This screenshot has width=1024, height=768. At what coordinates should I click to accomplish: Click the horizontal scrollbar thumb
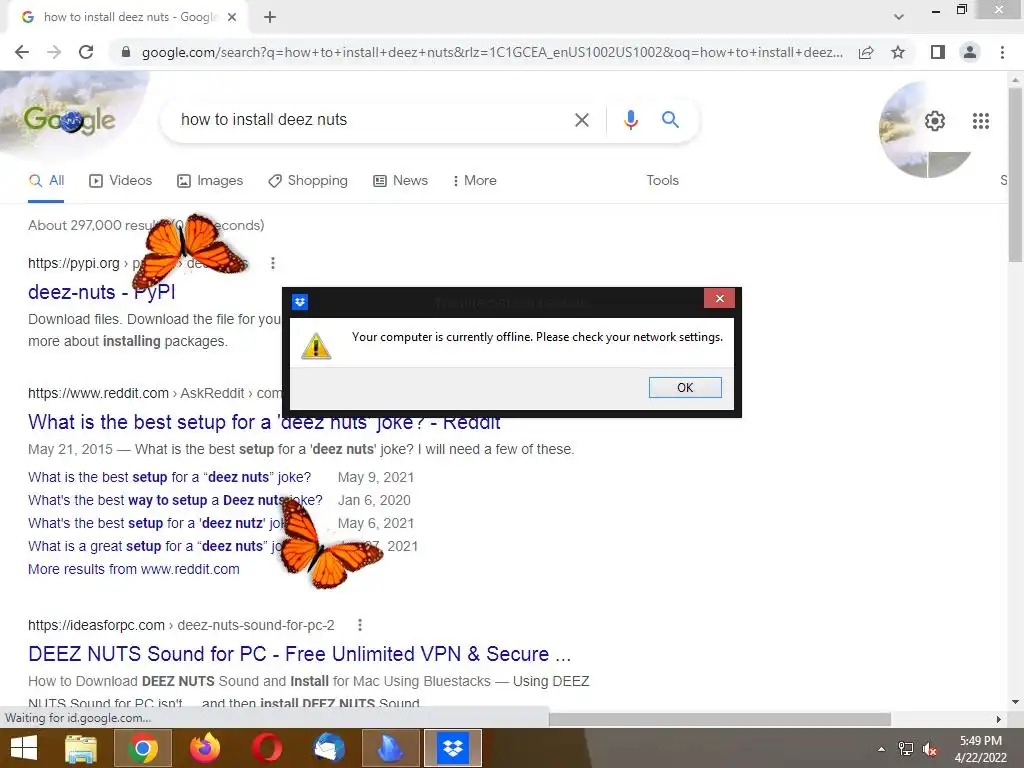(x=720, y=719)
